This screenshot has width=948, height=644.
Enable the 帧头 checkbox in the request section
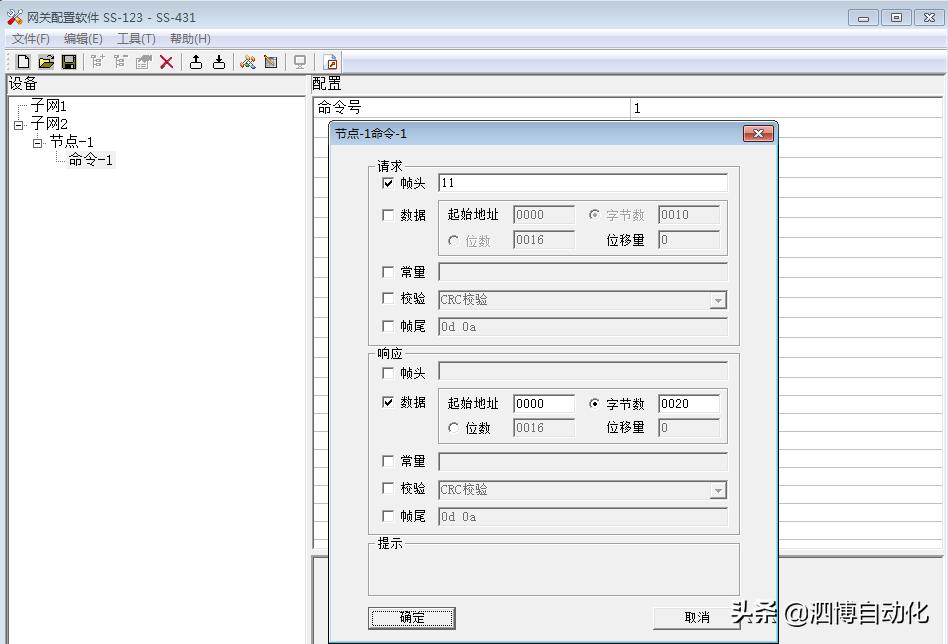(x=390, y=183)
